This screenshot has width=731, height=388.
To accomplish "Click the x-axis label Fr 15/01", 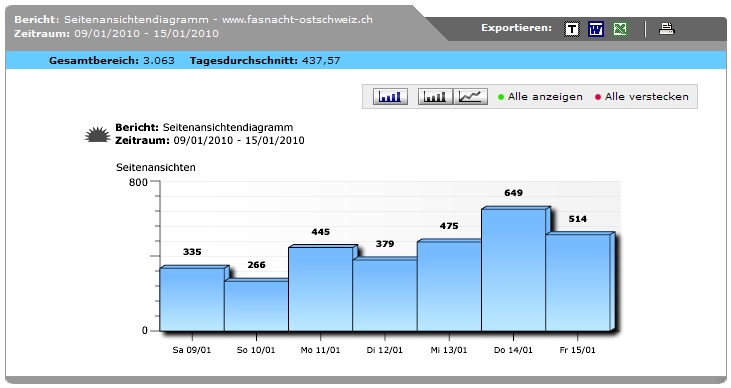I will (578, 350).
